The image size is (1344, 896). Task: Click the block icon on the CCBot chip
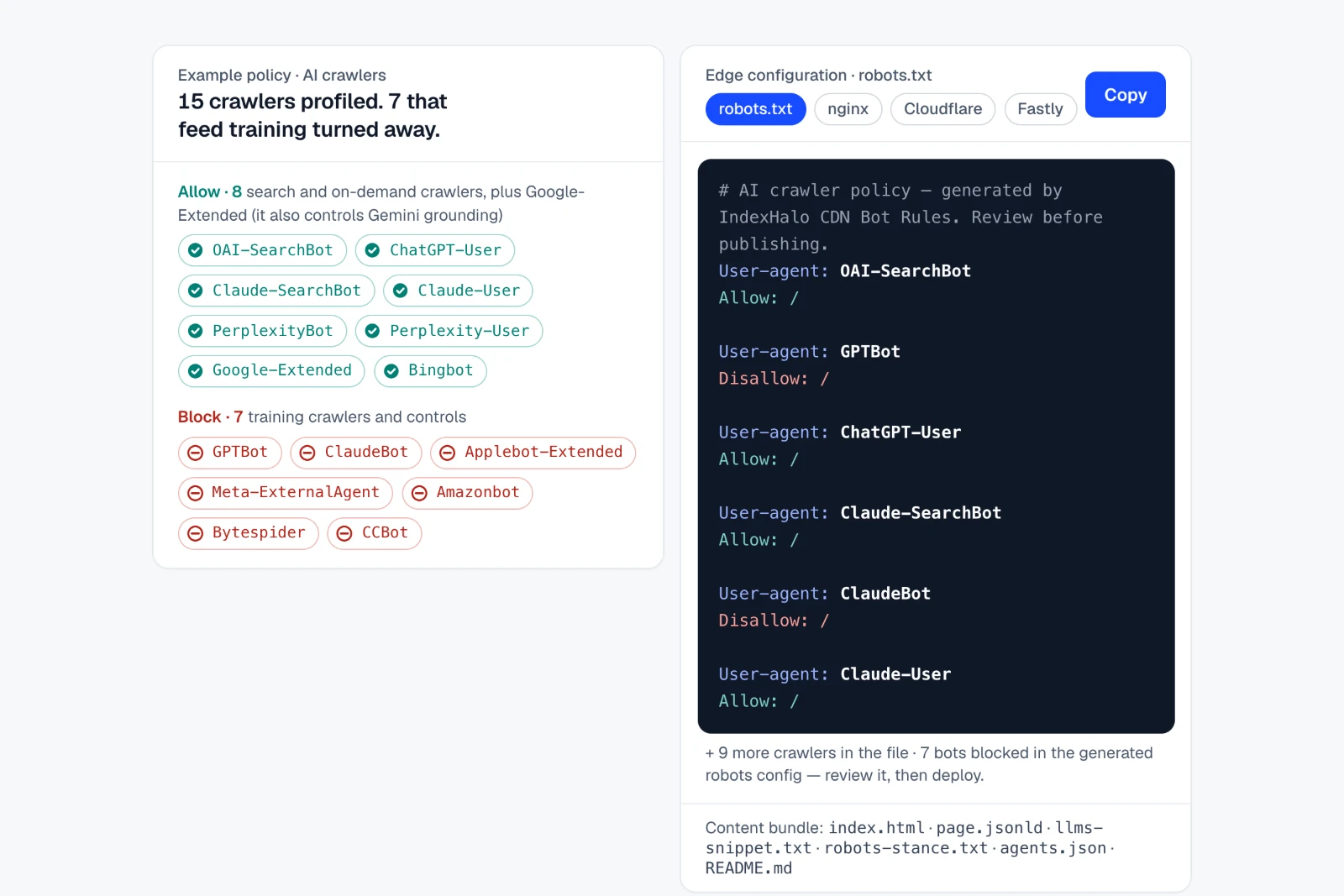[344, 533]
